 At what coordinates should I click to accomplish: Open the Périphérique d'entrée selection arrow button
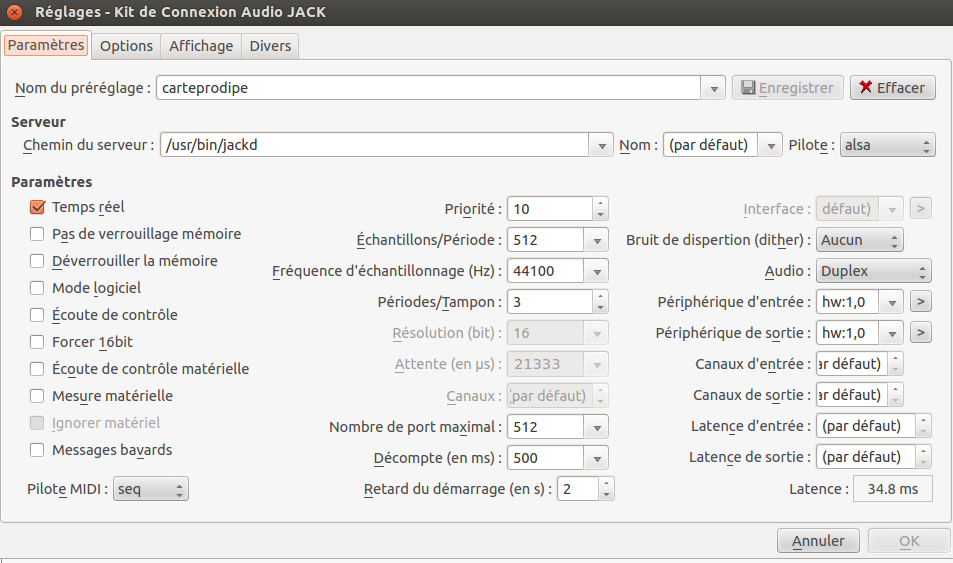921,302
